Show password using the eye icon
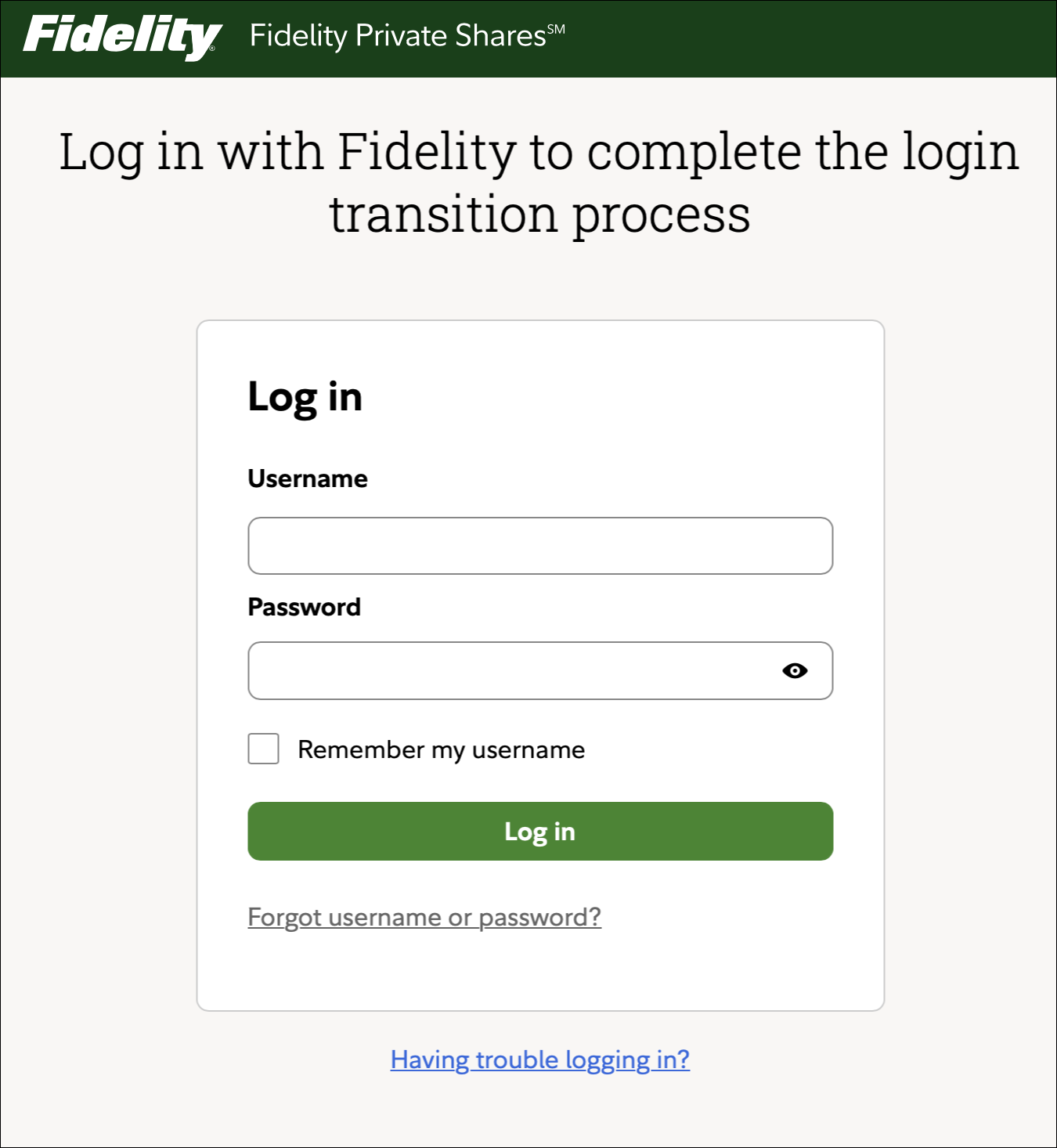 pyautogui.click(x=794, y=671)
